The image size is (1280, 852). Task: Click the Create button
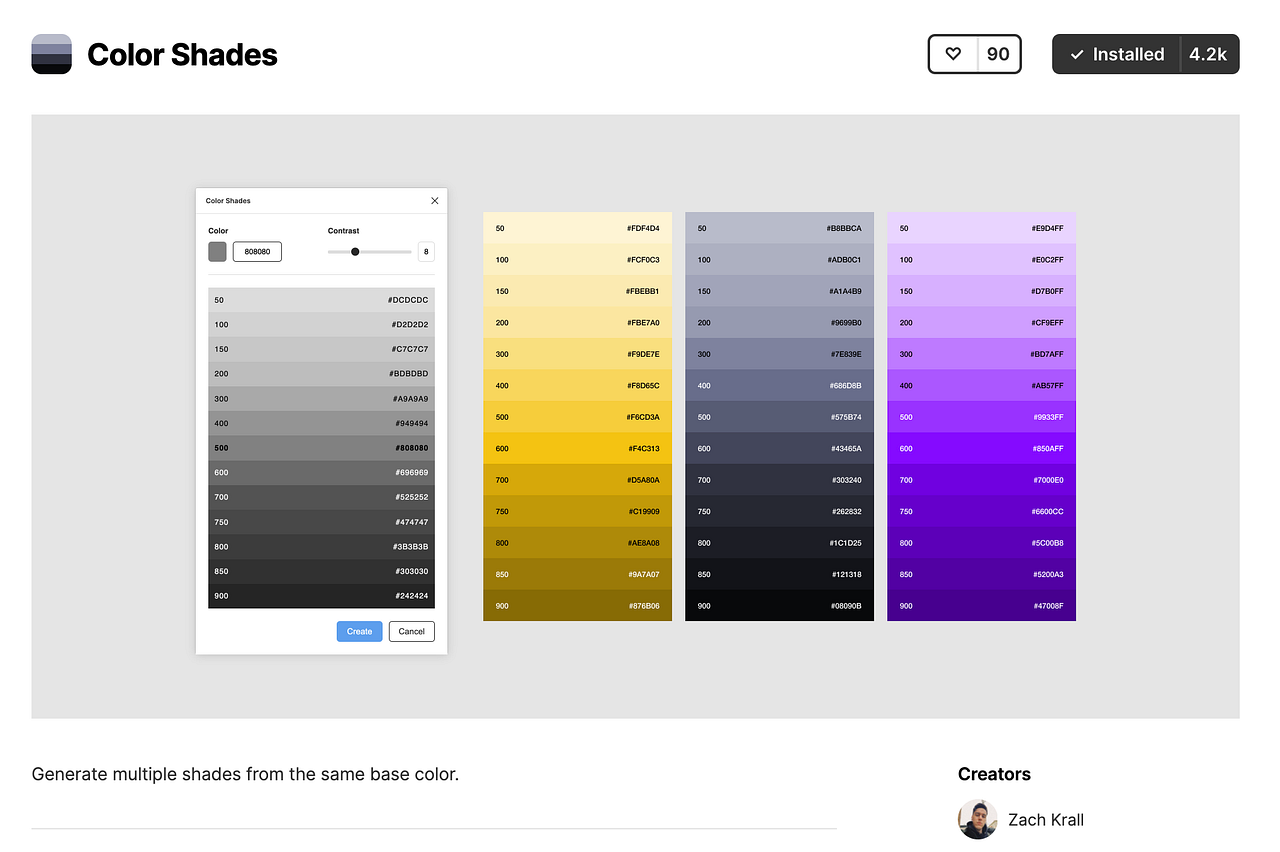359,631
